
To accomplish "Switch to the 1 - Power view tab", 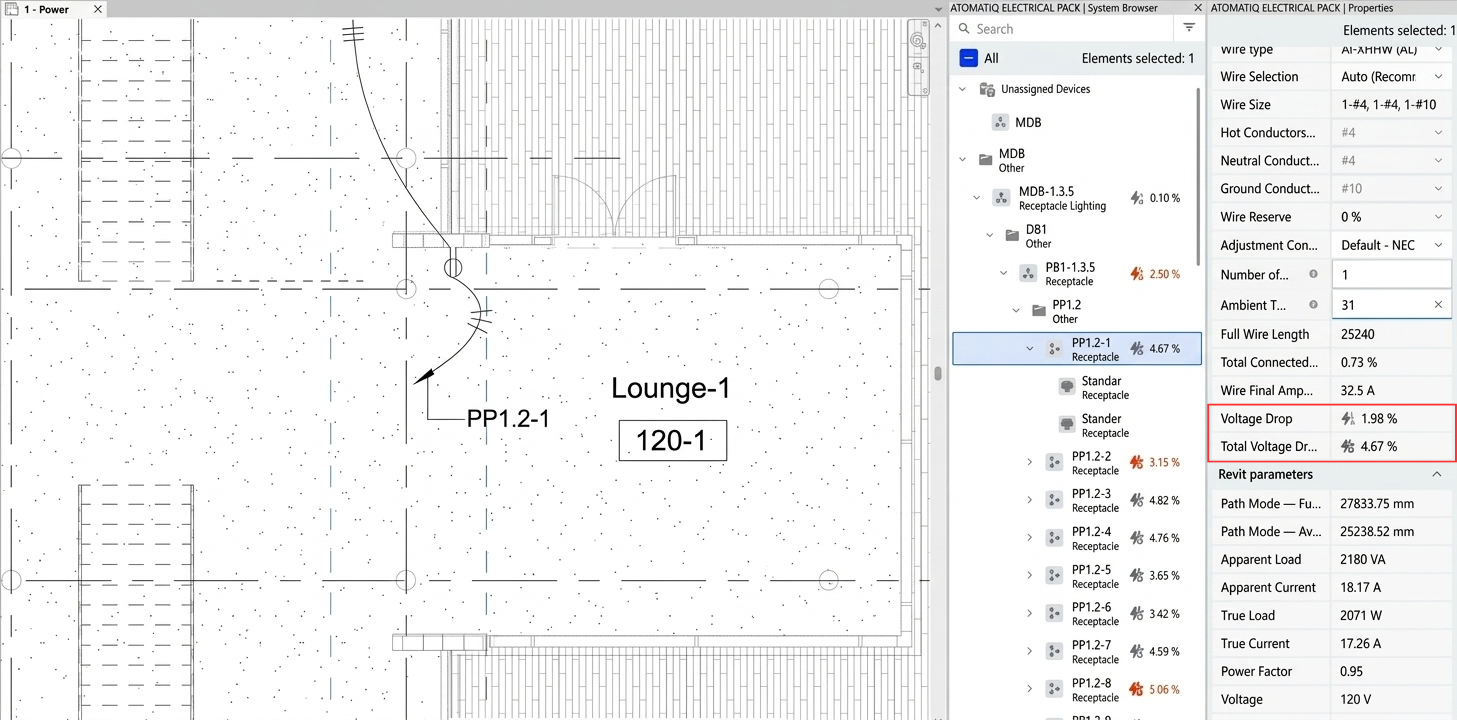I will pyautogui.click(x=39, y=9).
